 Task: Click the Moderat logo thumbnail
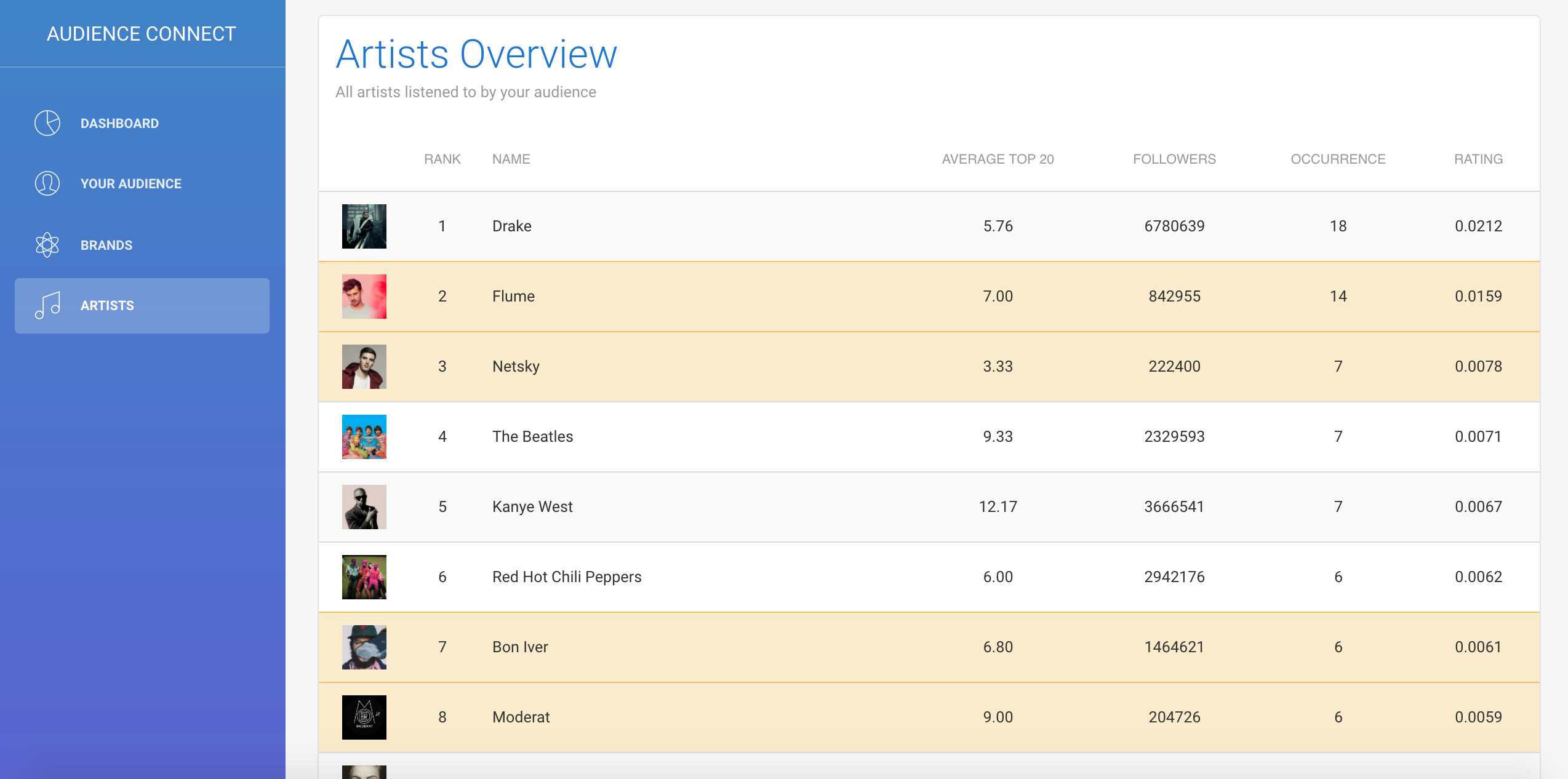pyautogui.click(x=364, y=717)
